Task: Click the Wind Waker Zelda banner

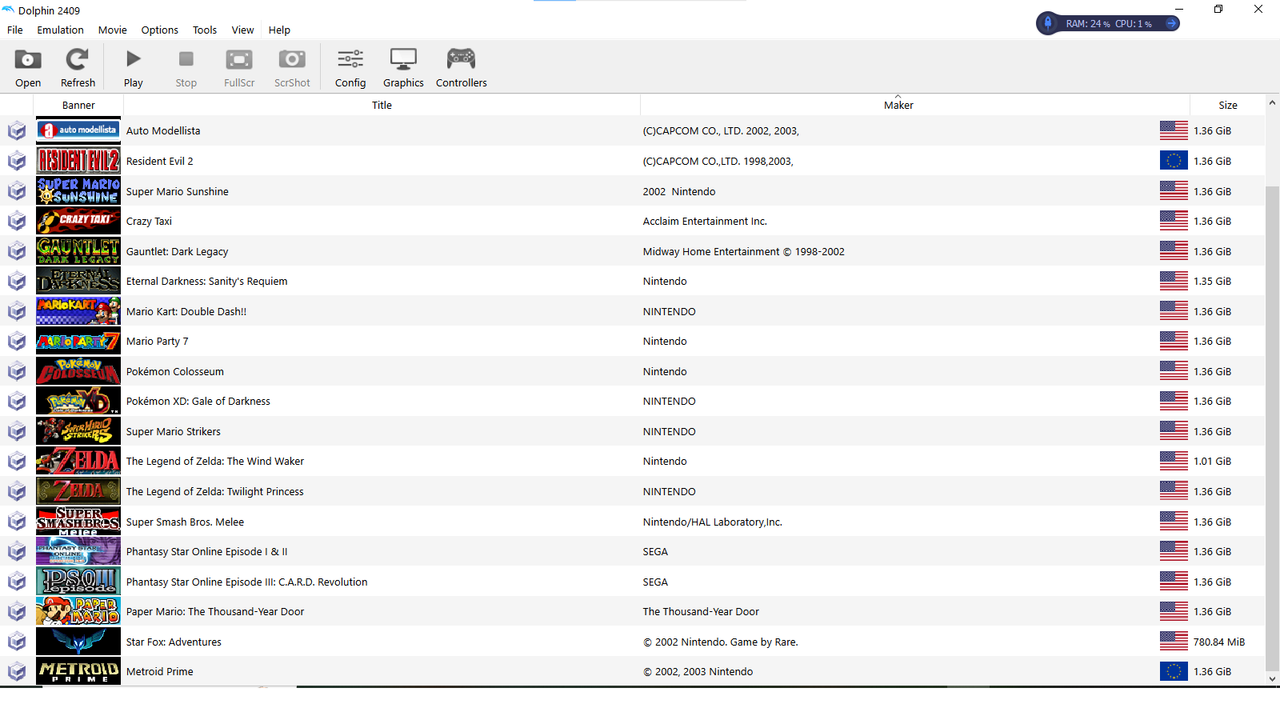Action: tap(78, 461)
